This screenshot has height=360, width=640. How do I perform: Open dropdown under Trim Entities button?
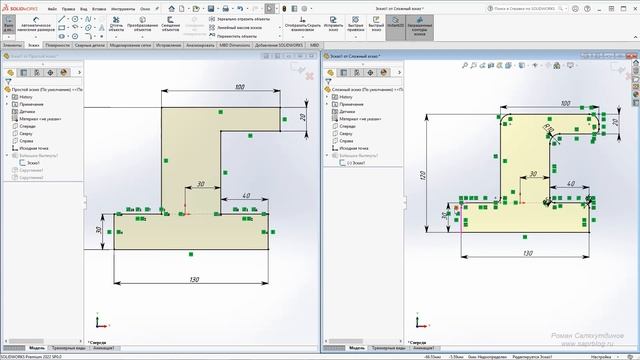point(116,37)
